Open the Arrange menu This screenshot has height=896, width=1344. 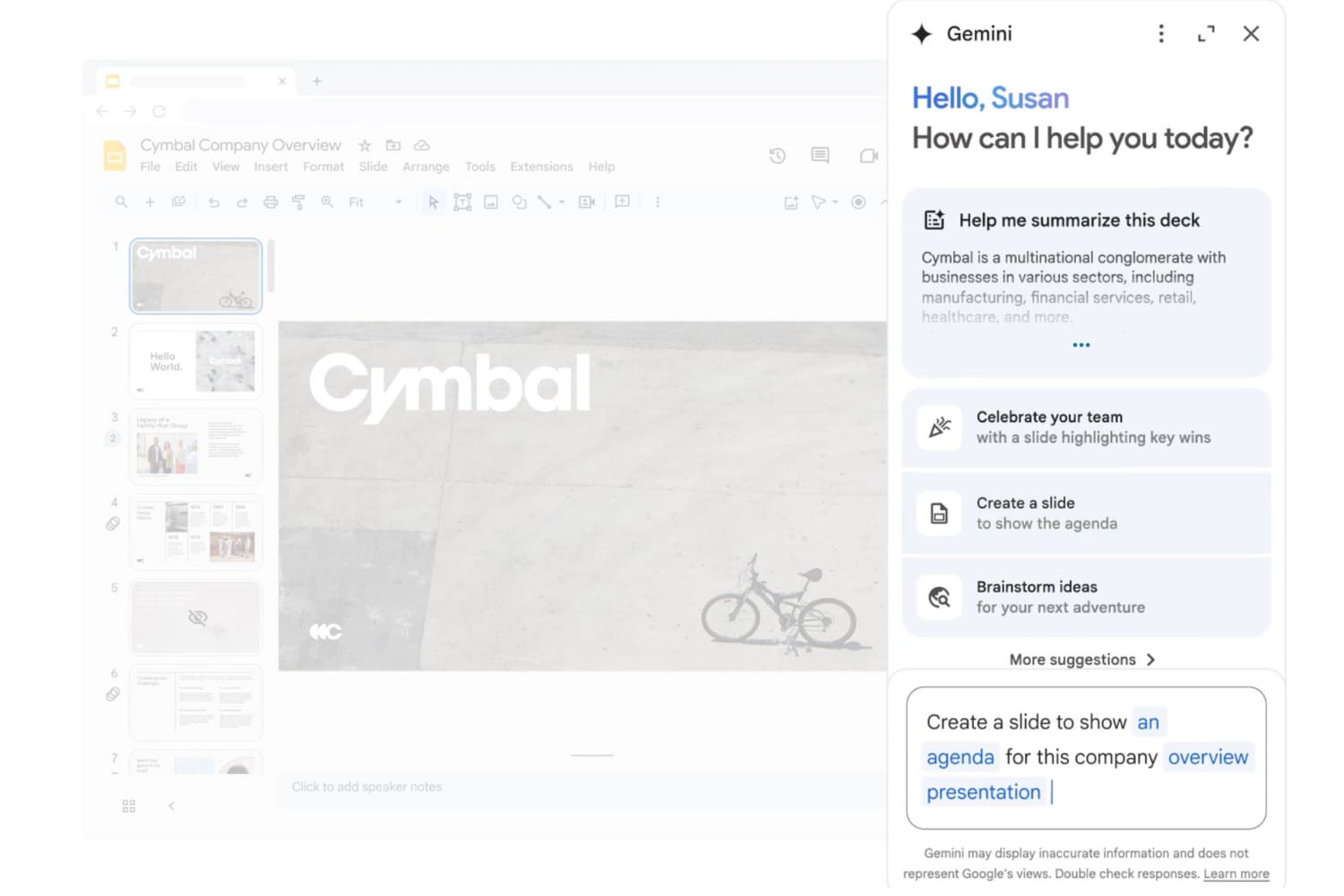pos(426,167)
